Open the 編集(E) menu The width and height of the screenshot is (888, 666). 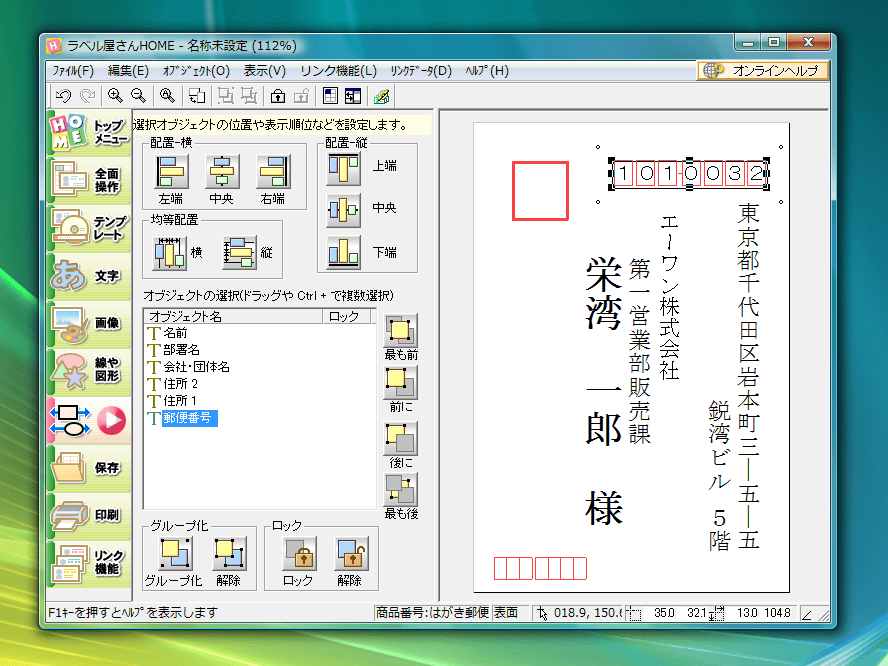tap(128, 71)
